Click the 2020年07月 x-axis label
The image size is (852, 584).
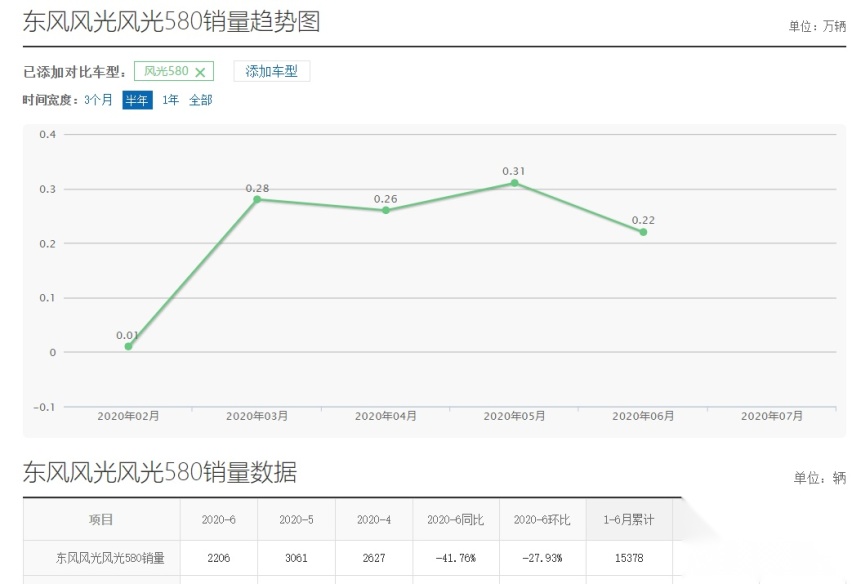click(772, 416)
